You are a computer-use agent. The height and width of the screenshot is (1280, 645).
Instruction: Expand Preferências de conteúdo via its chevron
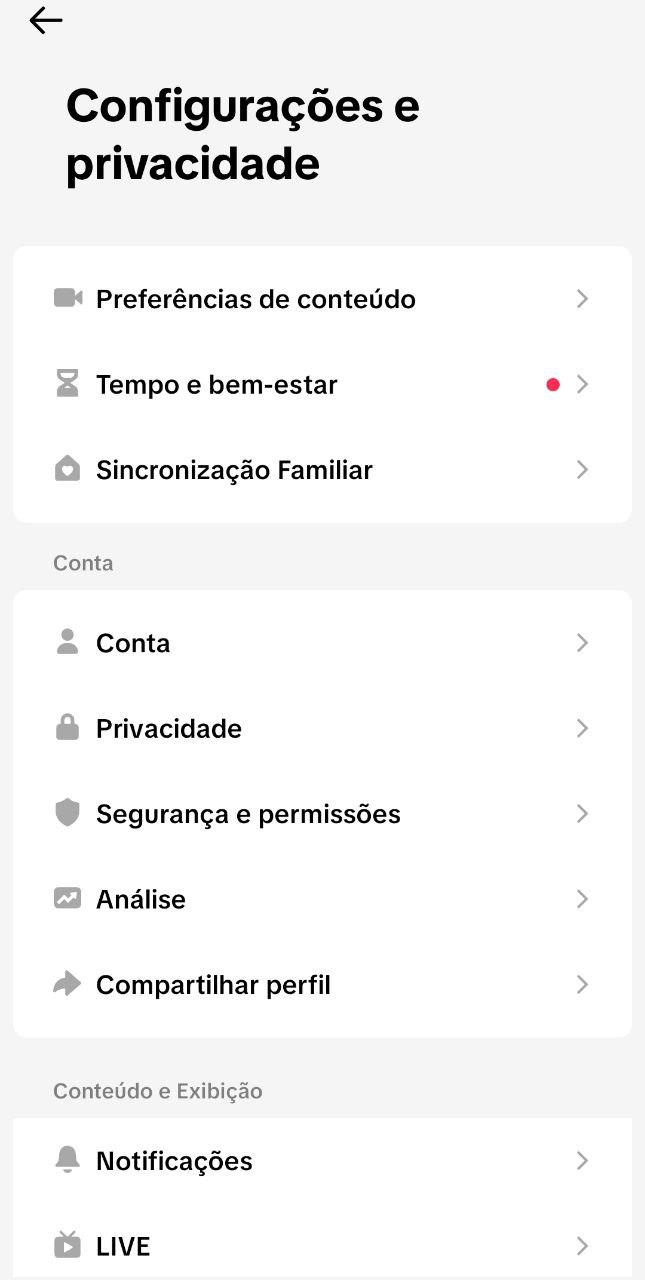click(x=583, y=298)
